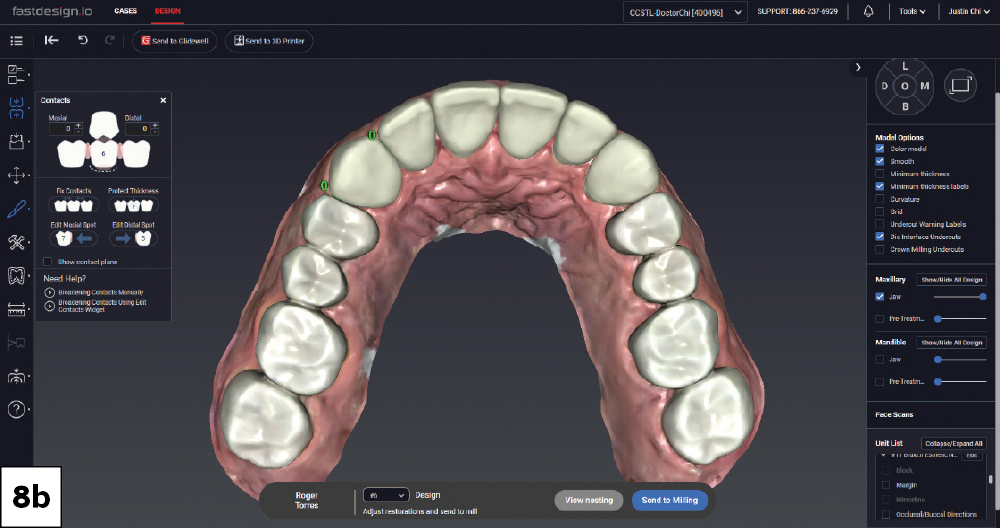
Task: Open the list menu icon in the toolbar
Action: point(17,41)
